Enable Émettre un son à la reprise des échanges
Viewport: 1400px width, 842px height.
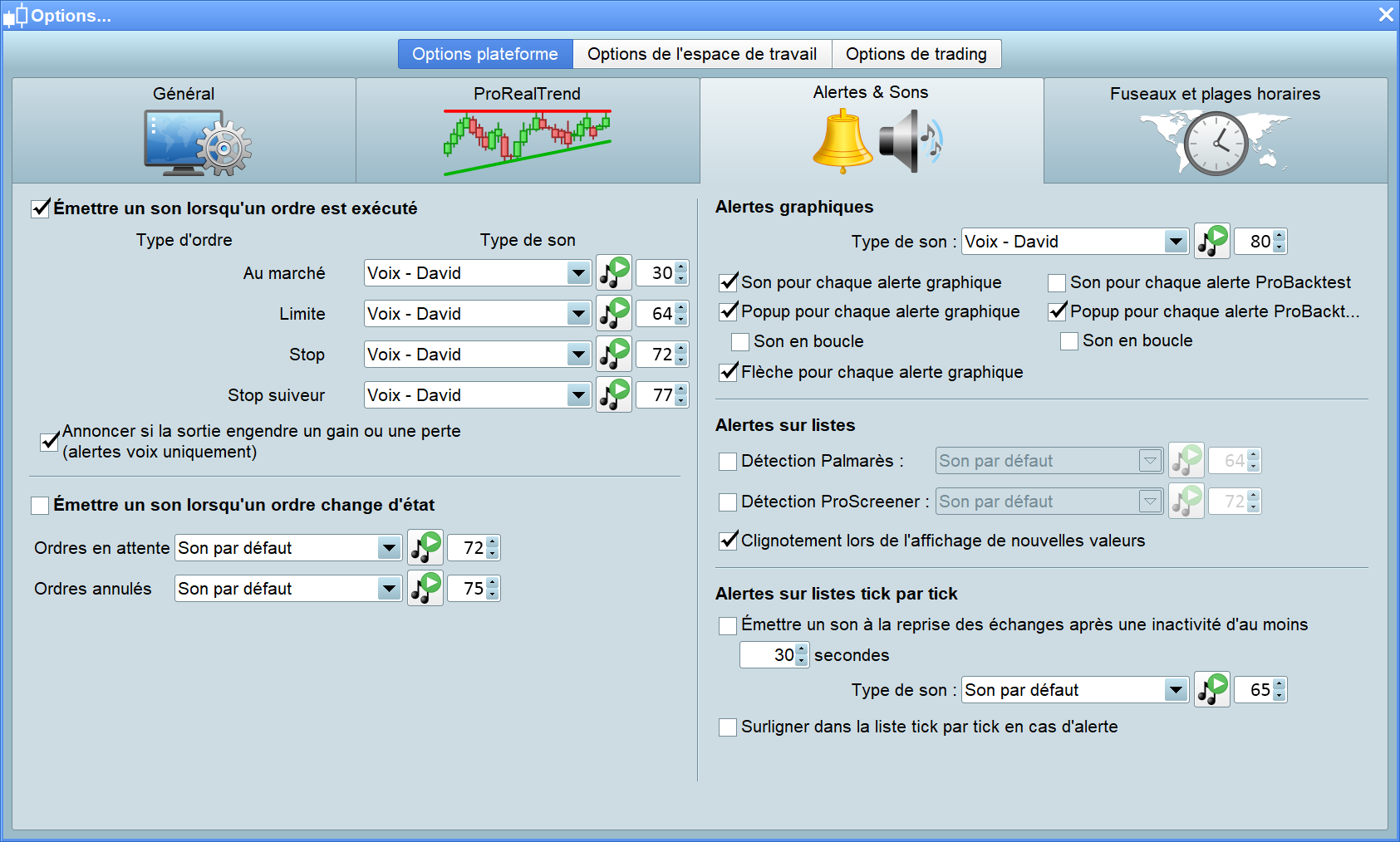(728, 624)
